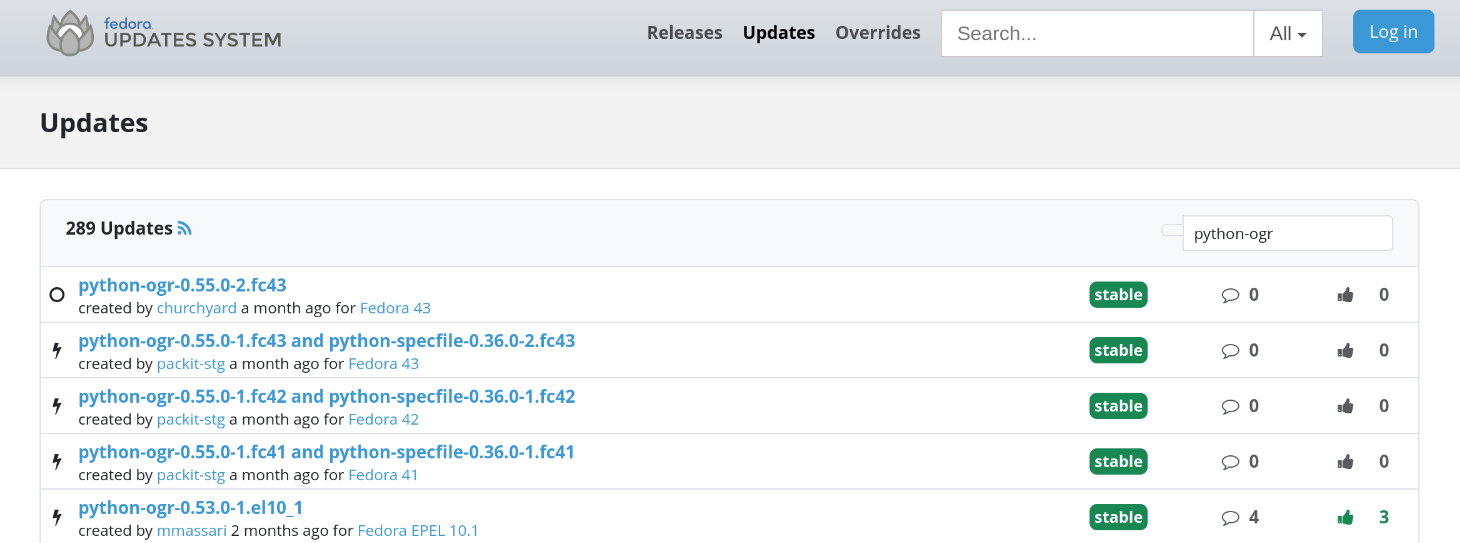
Task: Click comment bubble icon for python-ogr-0.55.0-1.fc42 row
Action: [x=1230, y=406]
